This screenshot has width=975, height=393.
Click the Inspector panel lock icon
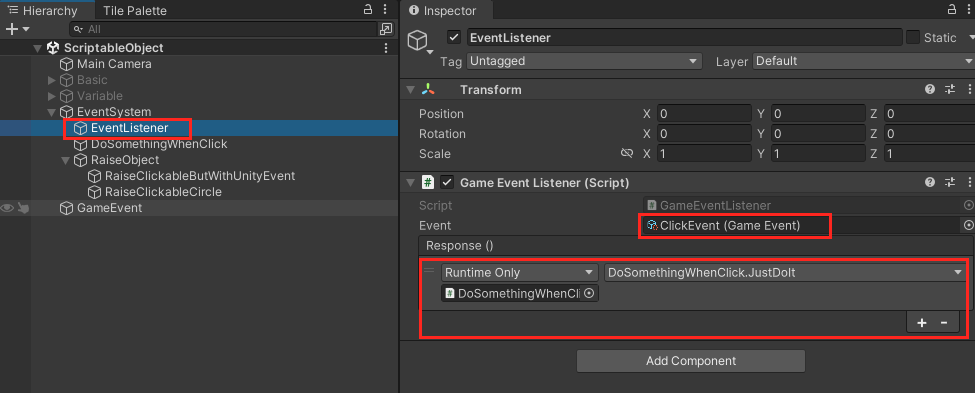coord(951,9)
